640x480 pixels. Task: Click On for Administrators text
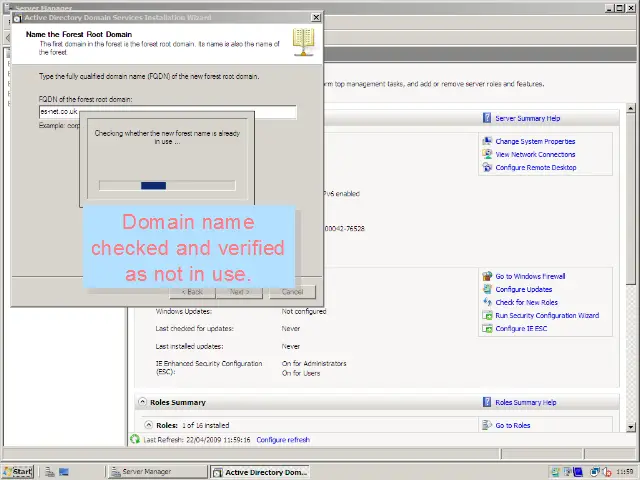click(314, 363)
